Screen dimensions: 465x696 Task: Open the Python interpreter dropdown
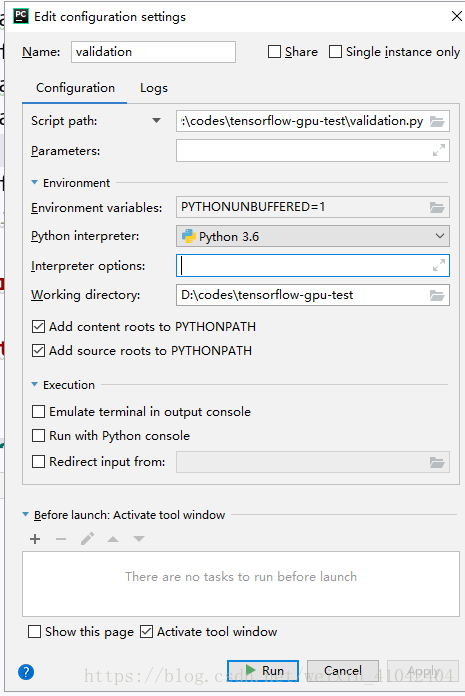(313, 236)
